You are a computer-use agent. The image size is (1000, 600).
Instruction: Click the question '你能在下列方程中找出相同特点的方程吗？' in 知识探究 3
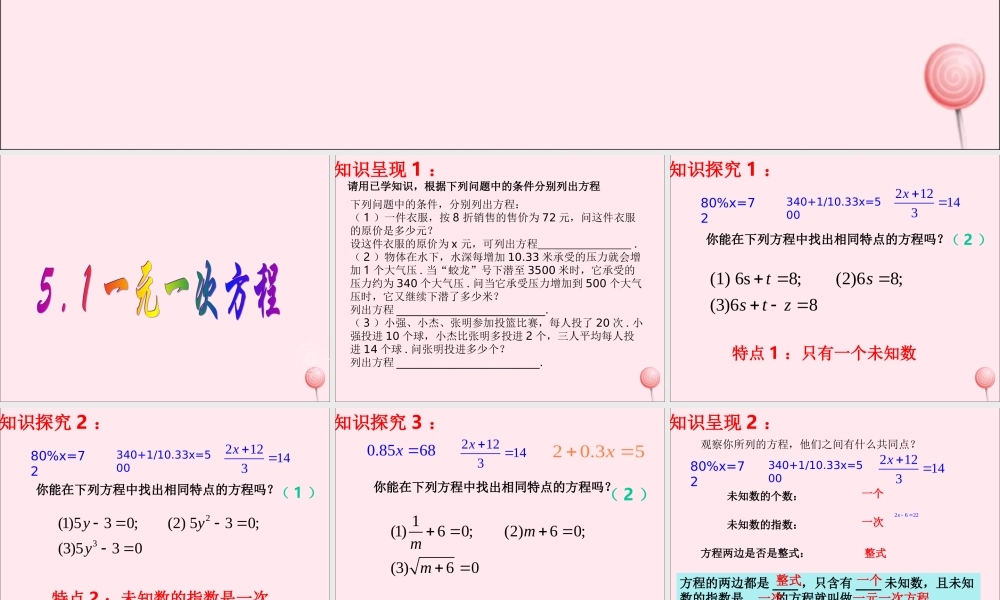click(493, 487)
